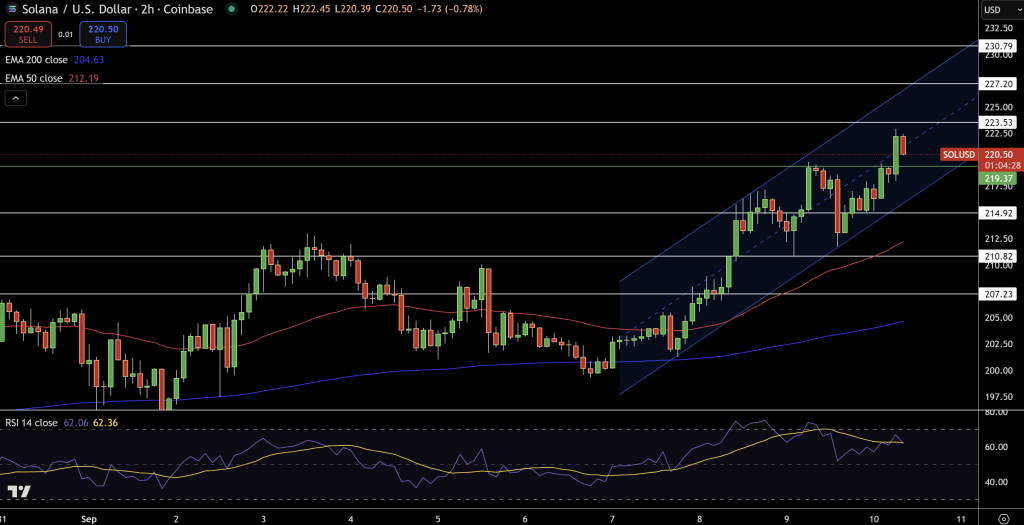Click the RSI value 62.06
Viewport: 1024px width, 525px height.
[x=74, y=422]
